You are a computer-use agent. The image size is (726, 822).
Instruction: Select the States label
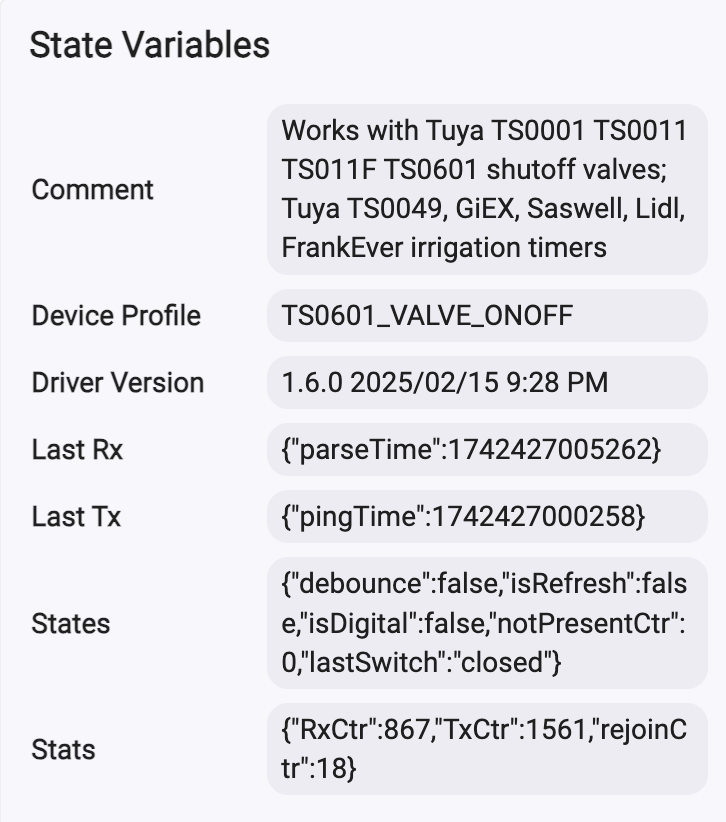pyautogui.click(x=71, y=623)
